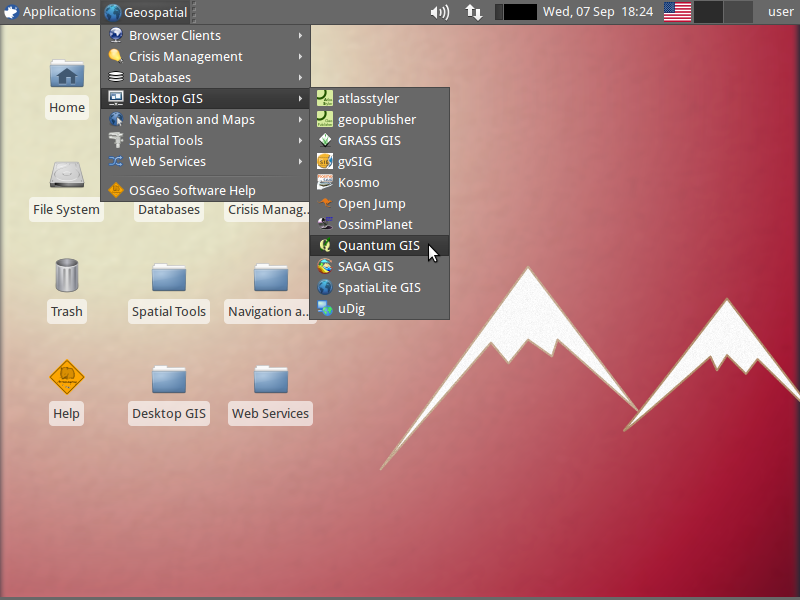Select the Home desktop icon

click(67, 74)
